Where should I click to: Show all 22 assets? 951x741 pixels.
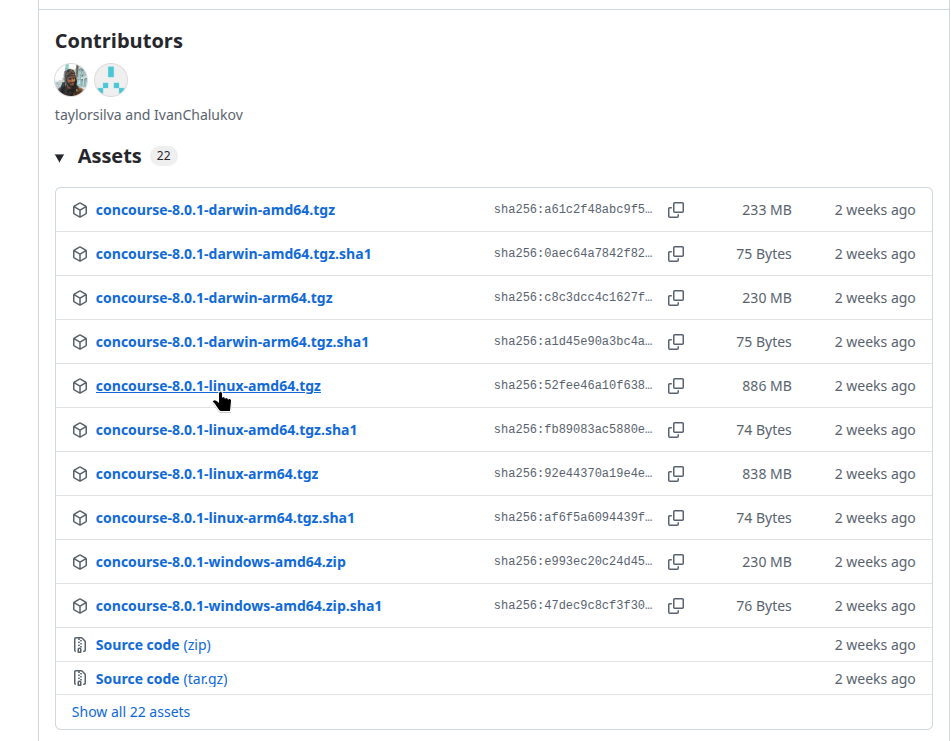[x=130, y=711]
